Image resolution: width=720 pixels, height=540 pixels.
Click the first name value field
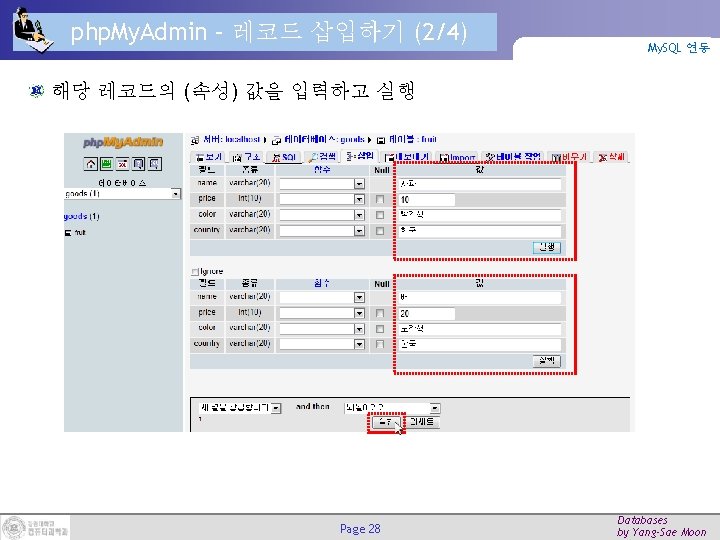point(479,184)
